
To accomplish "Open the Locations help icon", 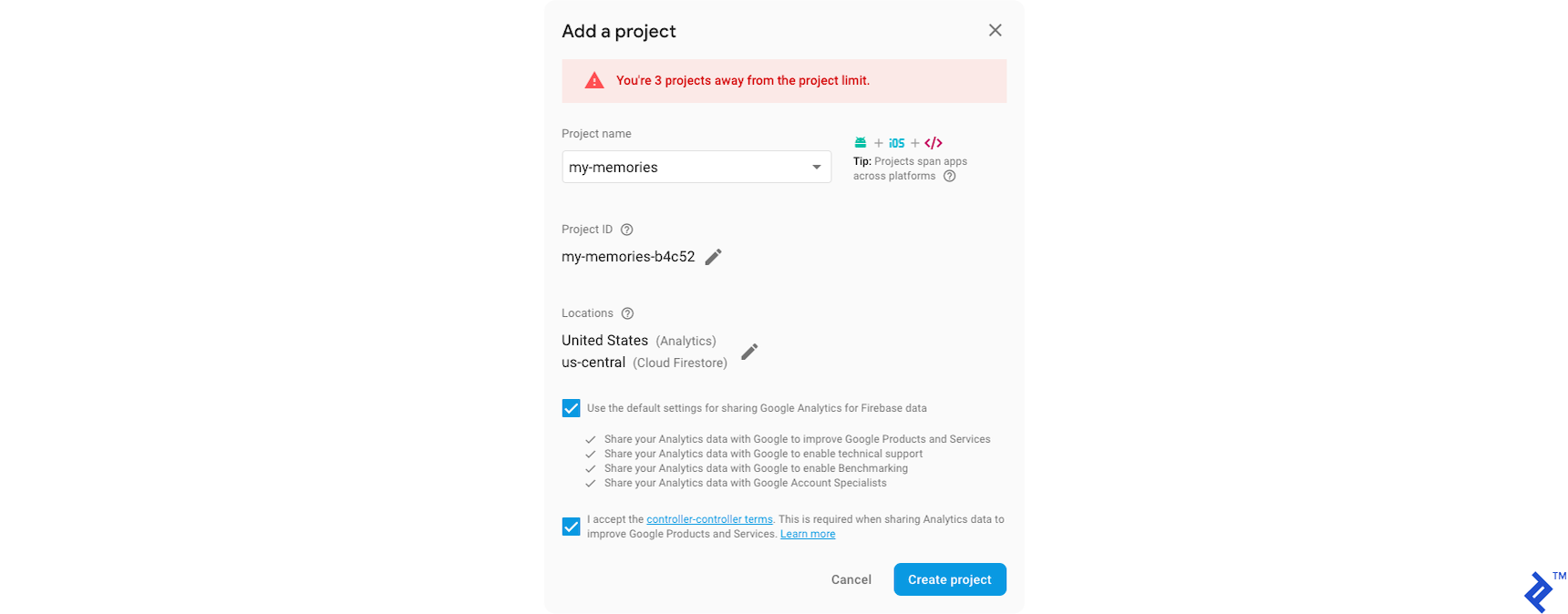I will click(x=627, y=312).
